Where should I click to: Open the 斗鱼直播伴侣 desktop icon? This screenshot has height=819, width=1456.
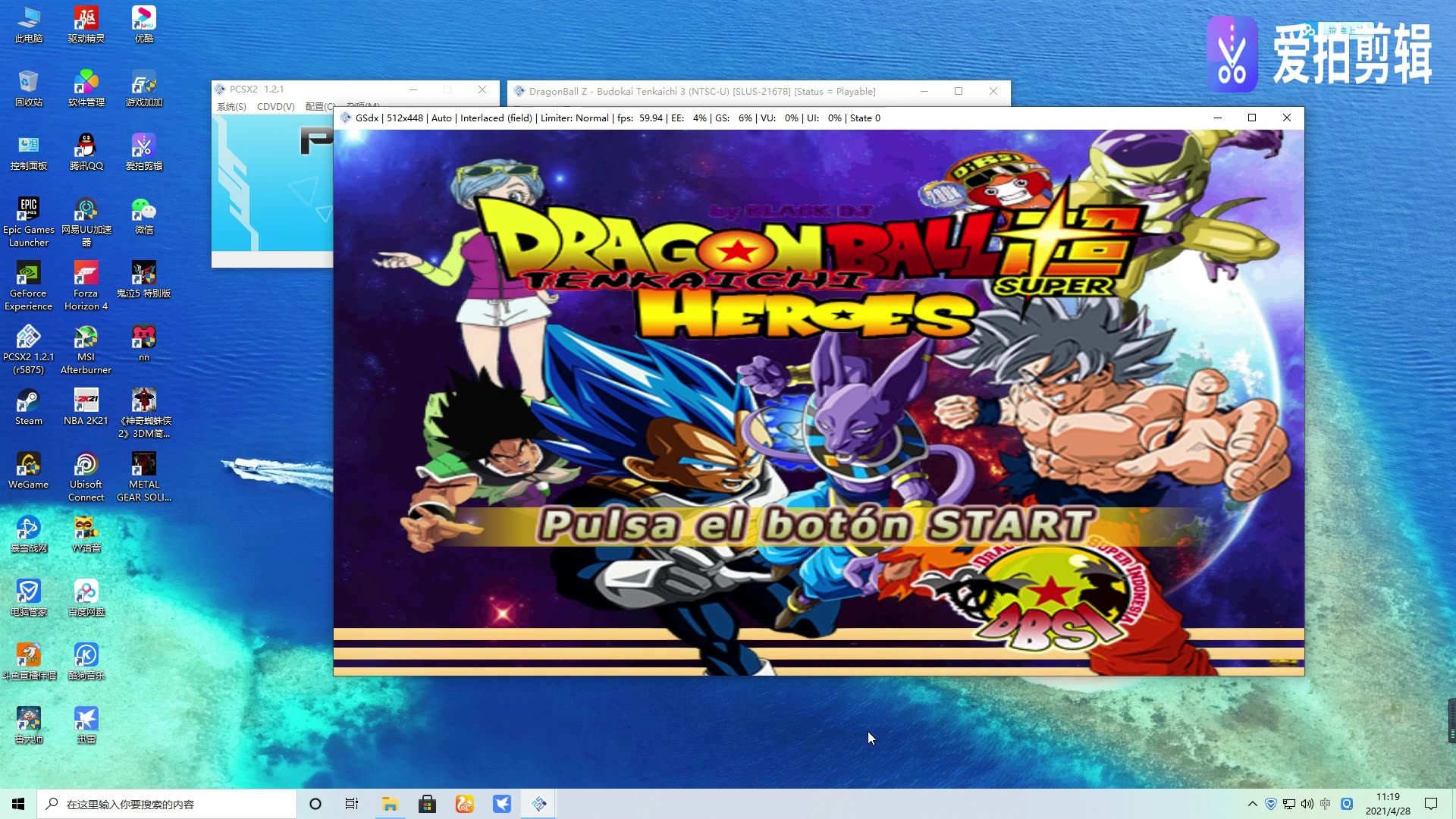click(29, 661)
